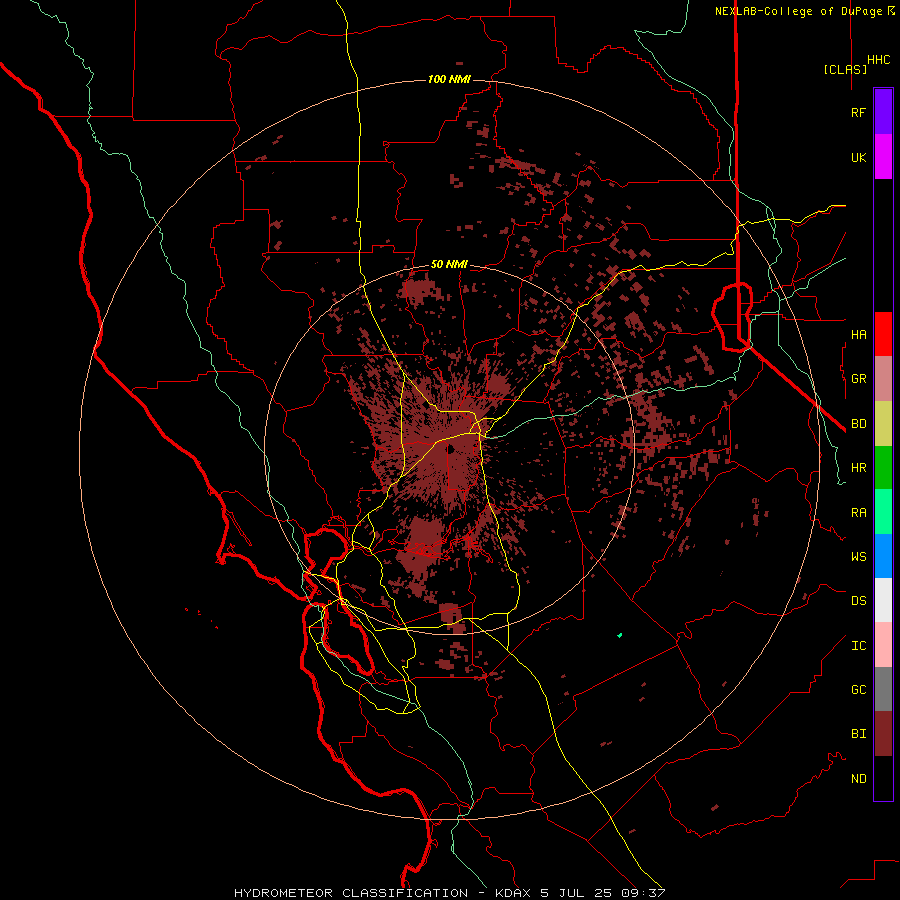This screenshot has height=900, width=900.
Task: Click the 50 NMI range ring label
Action: click(x=449, y=264)
